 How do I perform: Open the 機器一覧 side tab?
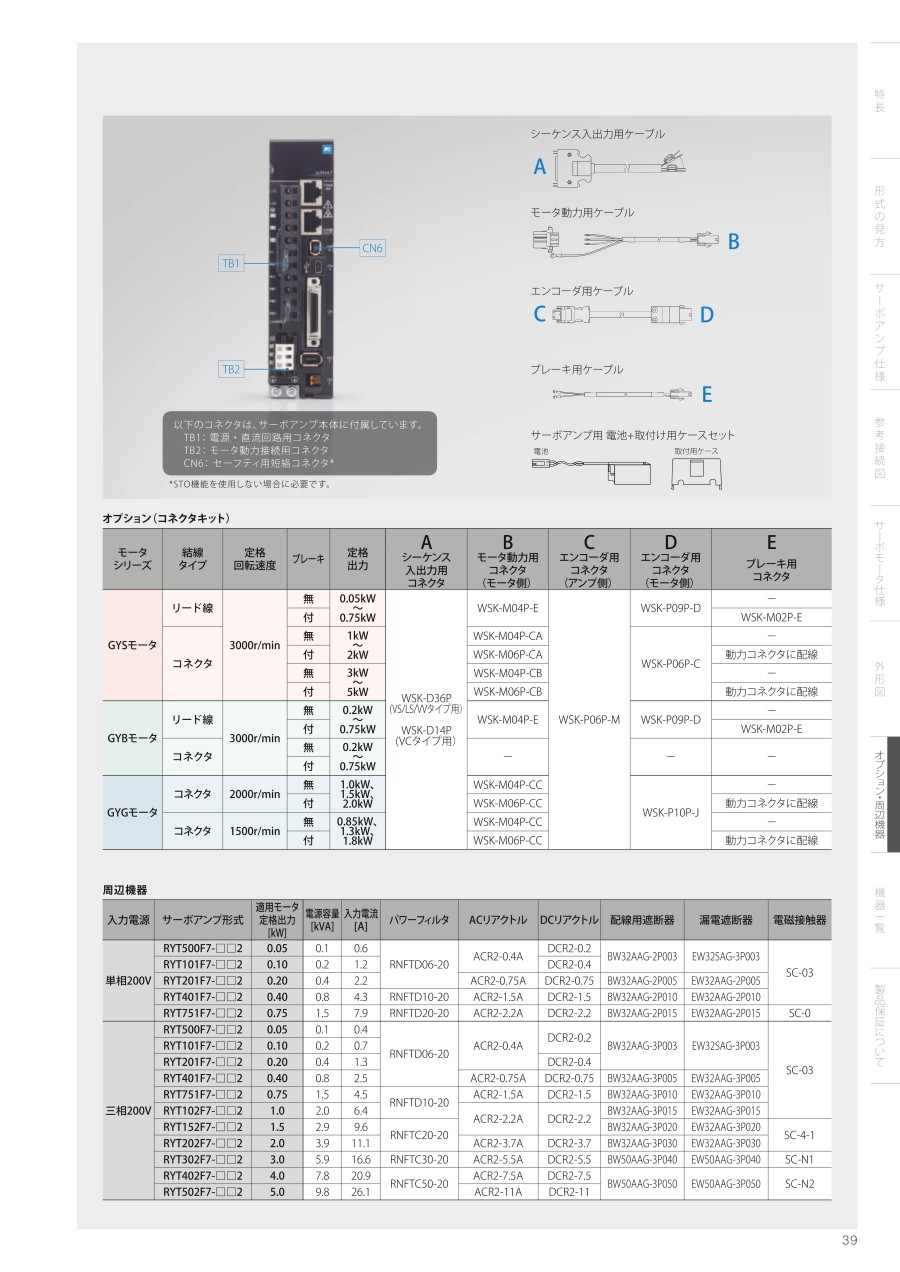click(881, 910)
